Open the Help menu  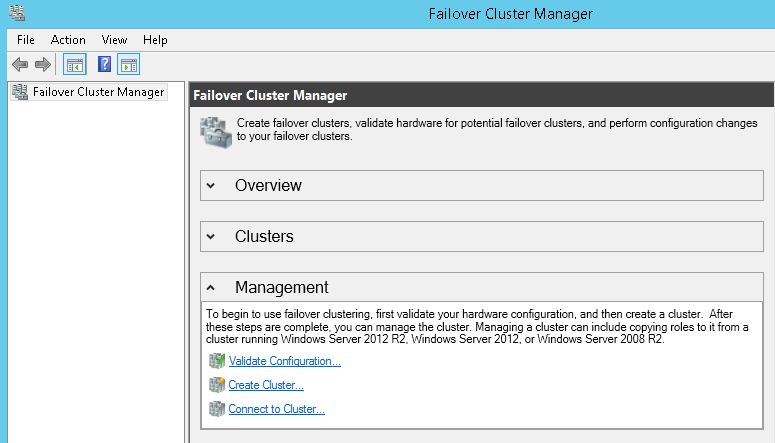(155, 40)
